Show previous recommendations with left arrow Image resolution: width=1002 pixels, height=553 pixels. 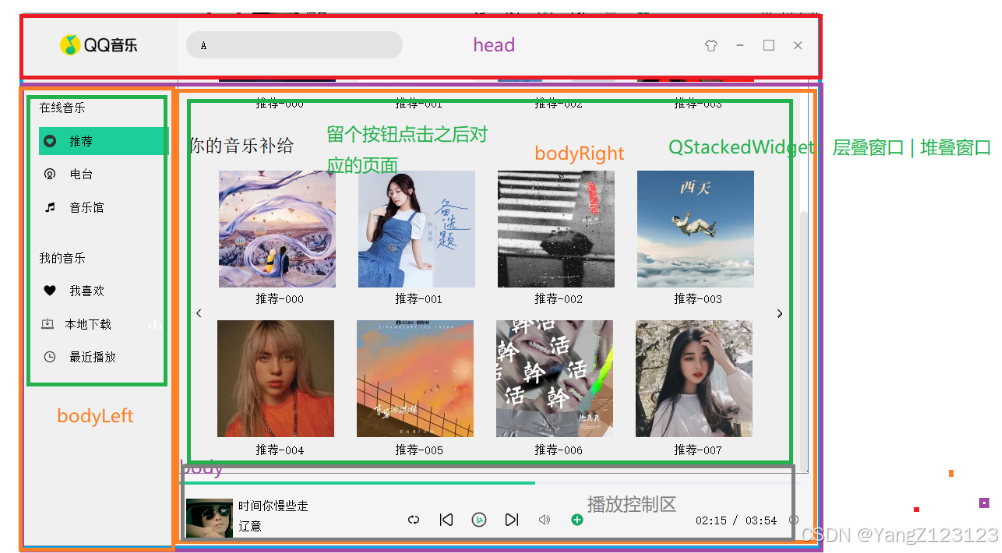pyautogui.click(x=199, y=313)
